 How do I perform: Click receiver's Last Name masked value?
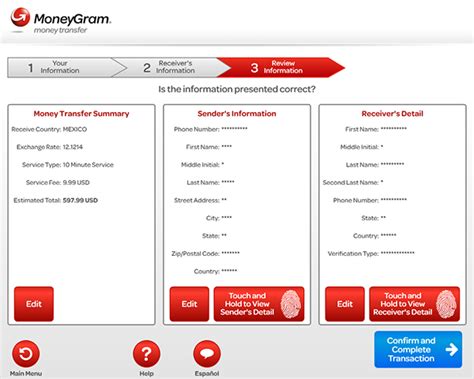pos(392,164)
